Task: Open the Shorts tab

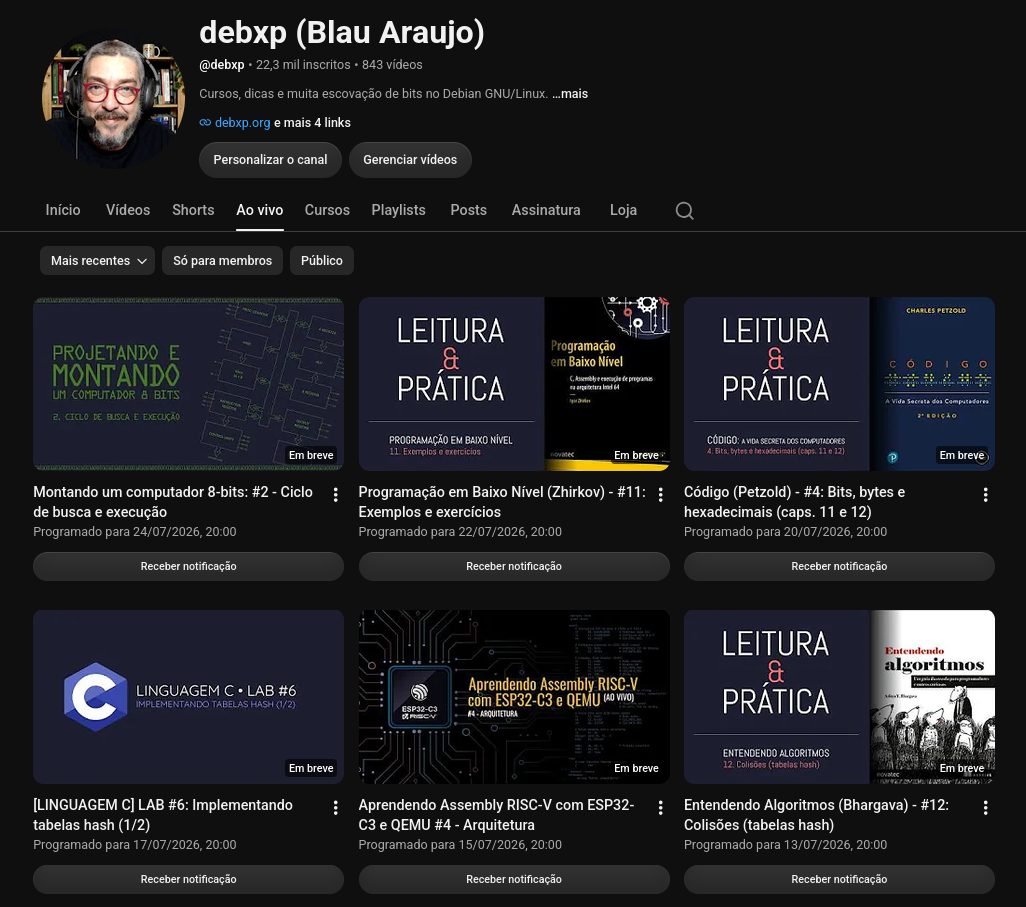Action: tap(193, 210)
